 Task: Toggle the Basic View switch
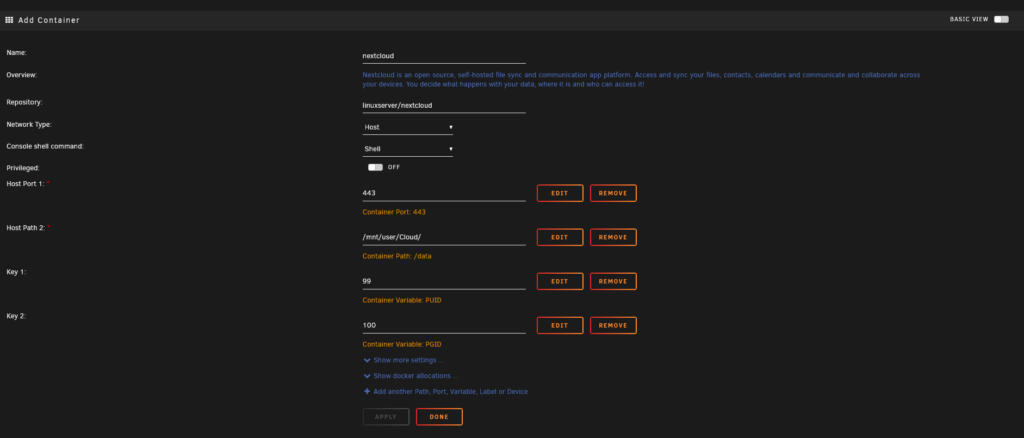point(1000,20)
